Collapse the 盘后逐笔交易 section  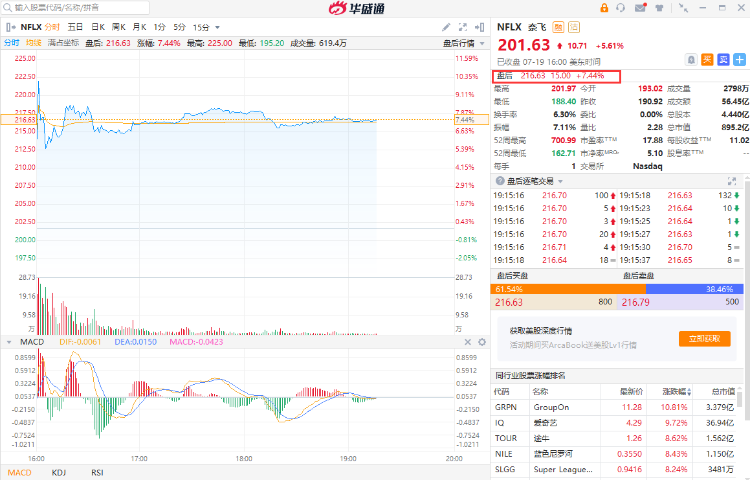coord(500,180)
